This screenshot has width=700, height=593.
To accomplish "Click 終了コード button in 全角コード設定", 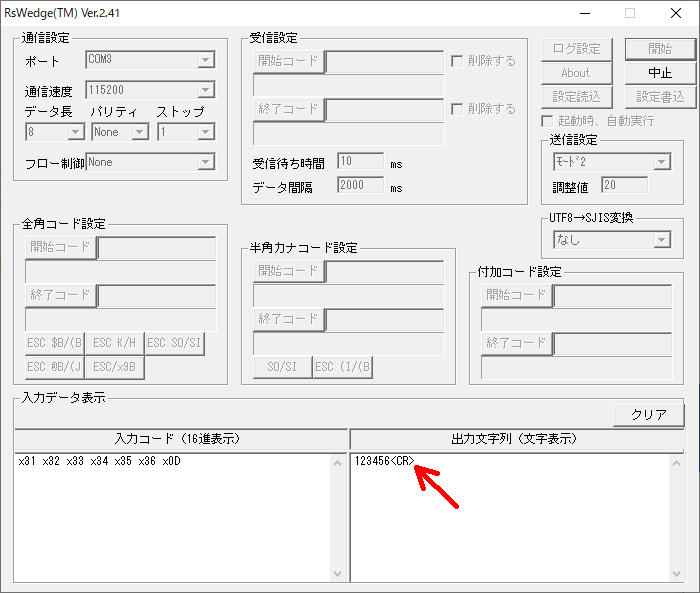I will tap(61, 296).
